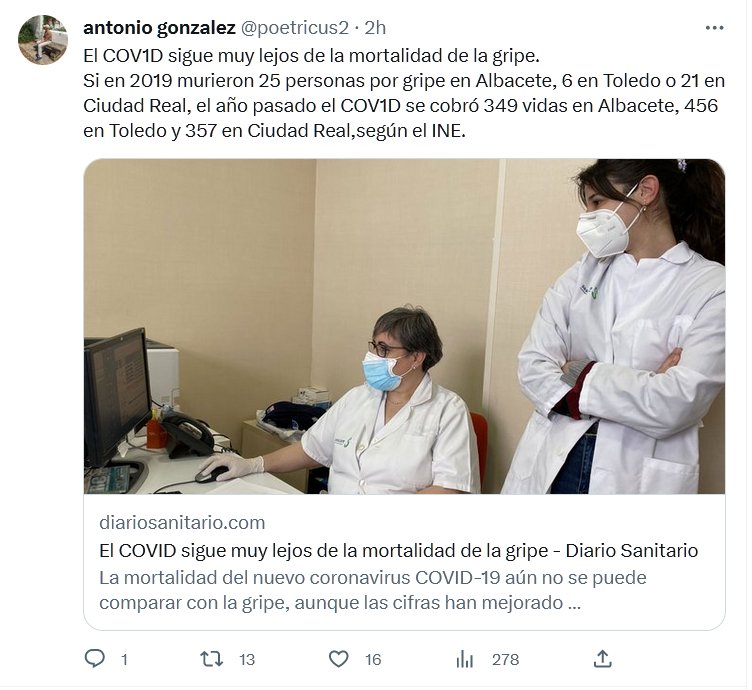The height and width of the screenshot is (690, 752).
Task: Like the tweet with heart icon
Action: (x=339, y=659)
